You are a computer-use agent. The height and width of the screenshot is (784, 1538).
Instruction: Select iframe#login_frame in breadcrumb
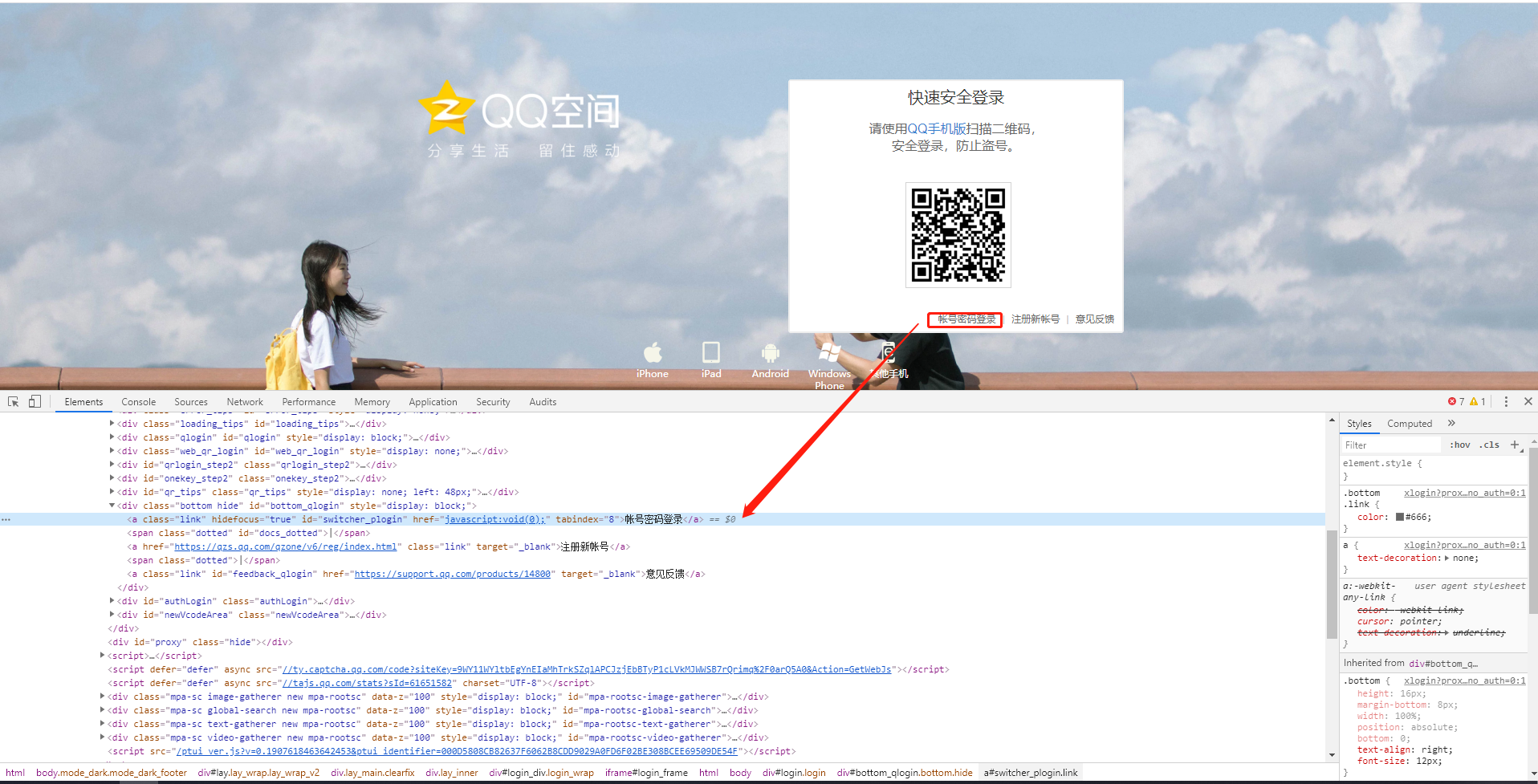[x=646, y=773]
